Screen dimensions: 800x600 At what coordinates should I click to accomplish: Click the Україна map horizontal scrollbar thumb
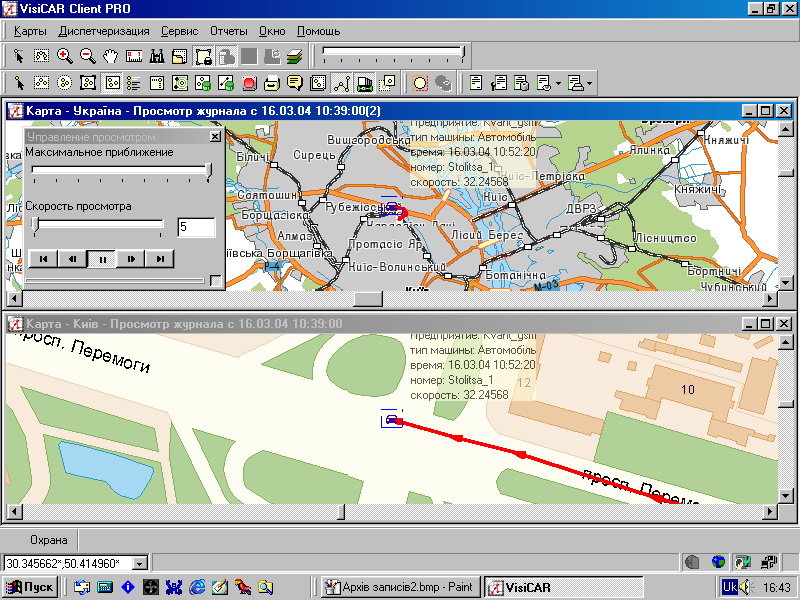(x=368, y=298)
